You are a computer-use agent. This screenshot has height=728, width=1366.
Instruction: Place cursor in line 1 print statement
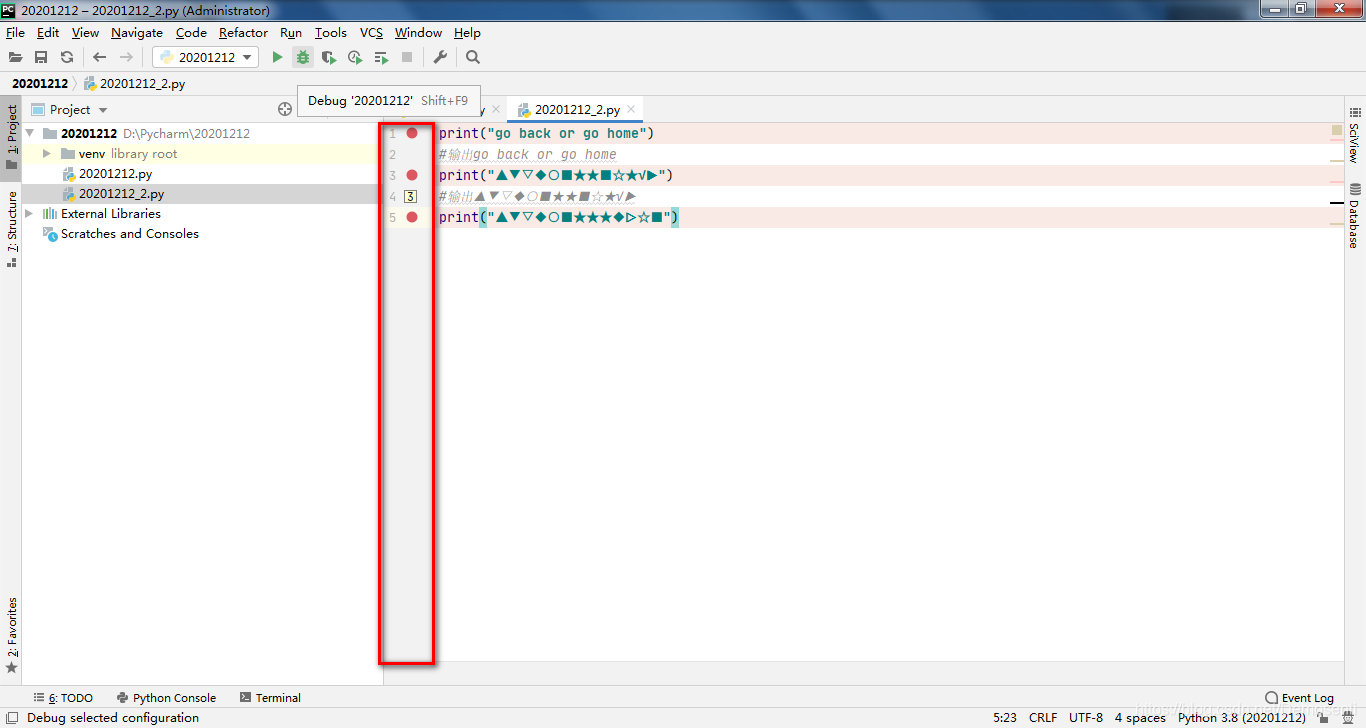pos(546,133)
